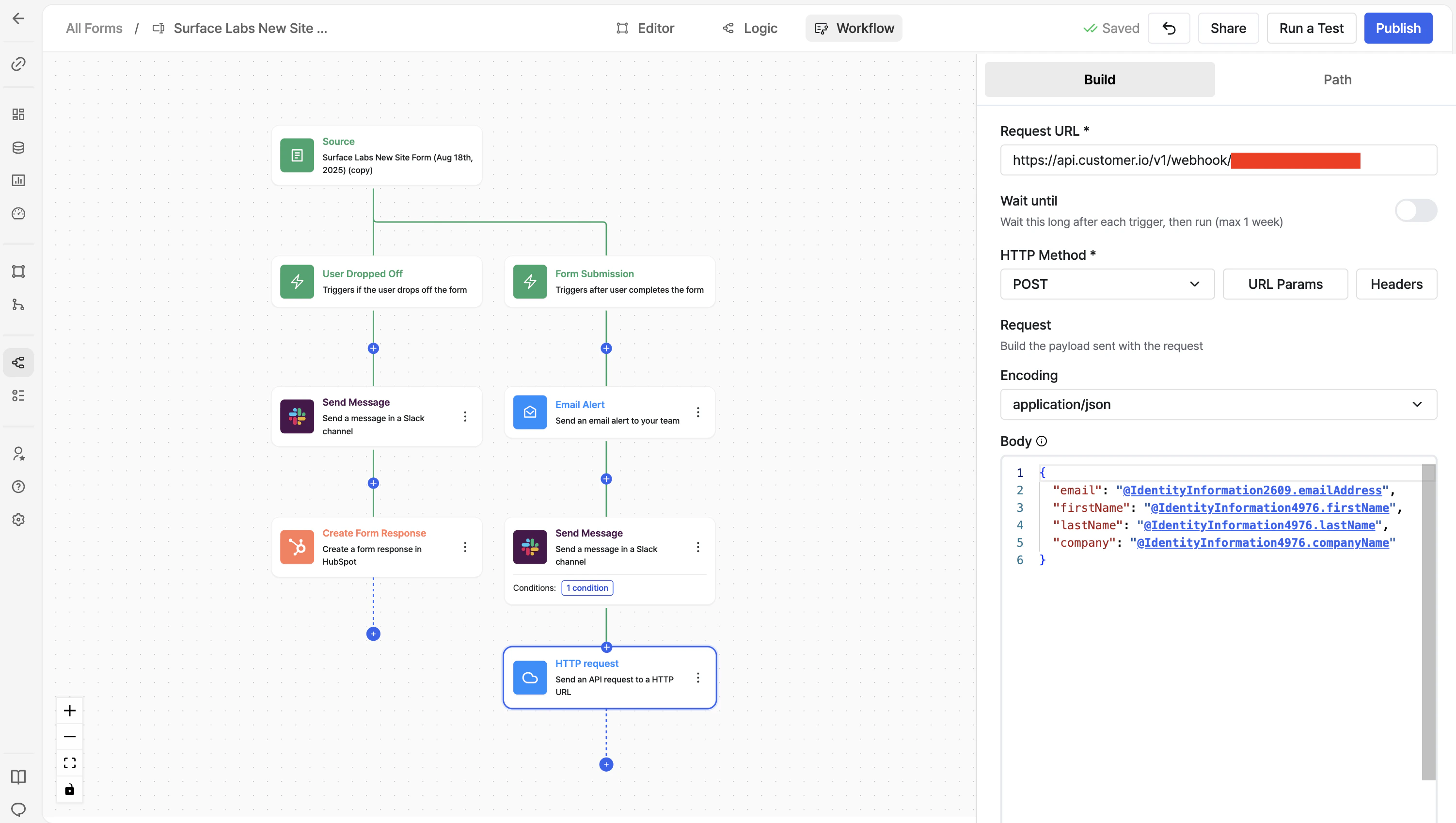Expand the application/json Encoding dropdown
The width and height of the screenshot is (1456, 823).
1219,405
